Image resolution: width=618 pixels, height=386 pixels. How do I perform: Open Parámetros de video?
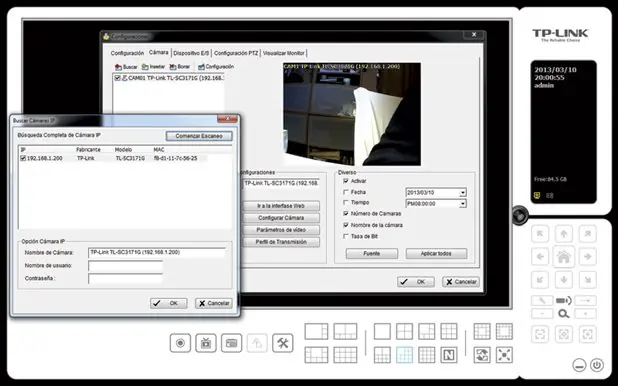point(281,230)
